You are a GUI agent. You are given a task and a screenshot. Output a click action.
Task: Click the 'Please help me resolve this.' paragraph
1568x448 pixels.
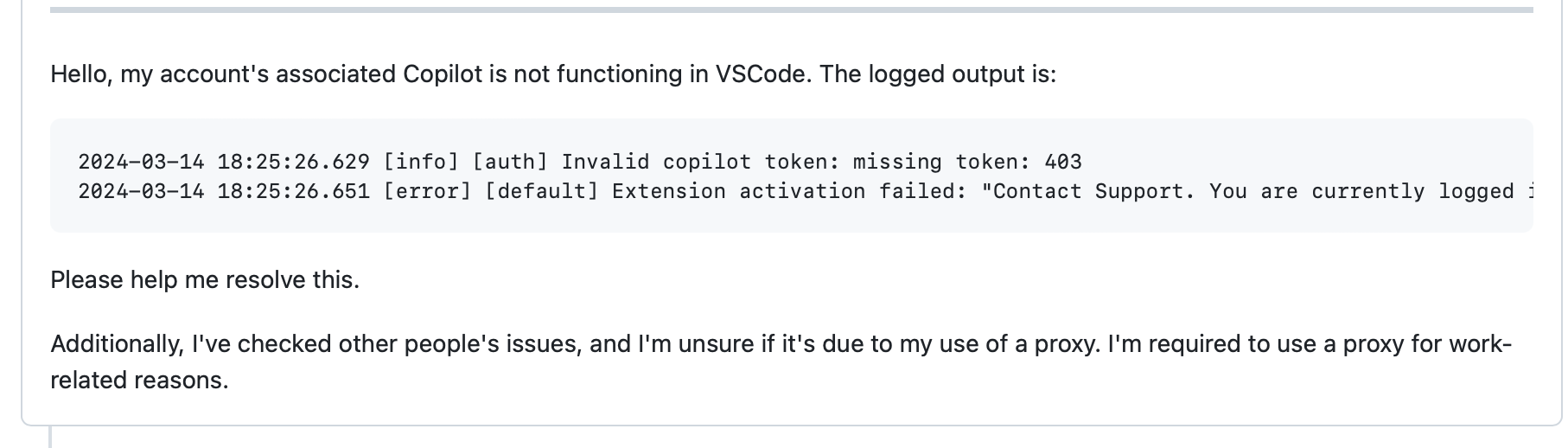(x=205, y=280)
